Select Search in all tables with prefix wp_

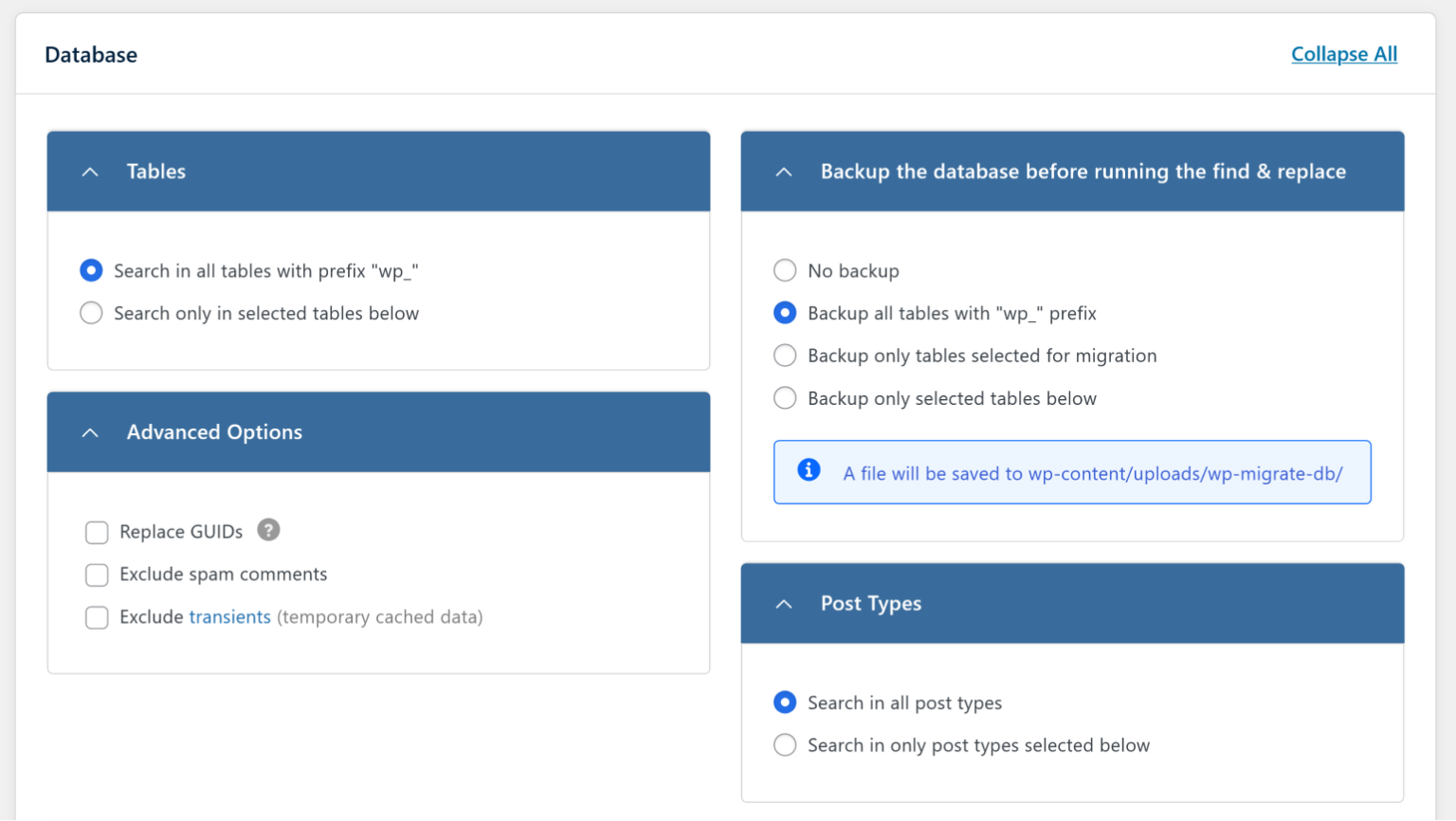(x=91, y=271)
